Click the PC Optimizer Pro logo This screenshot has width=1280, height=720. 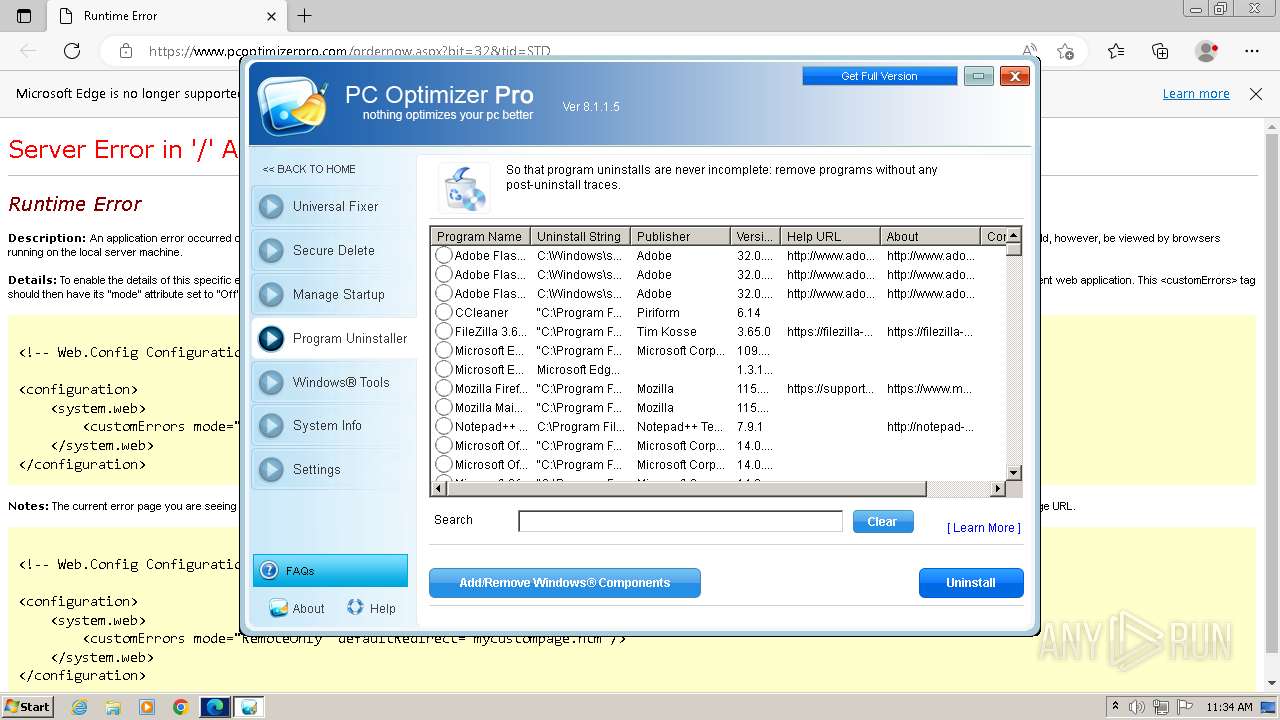[291, 104]
